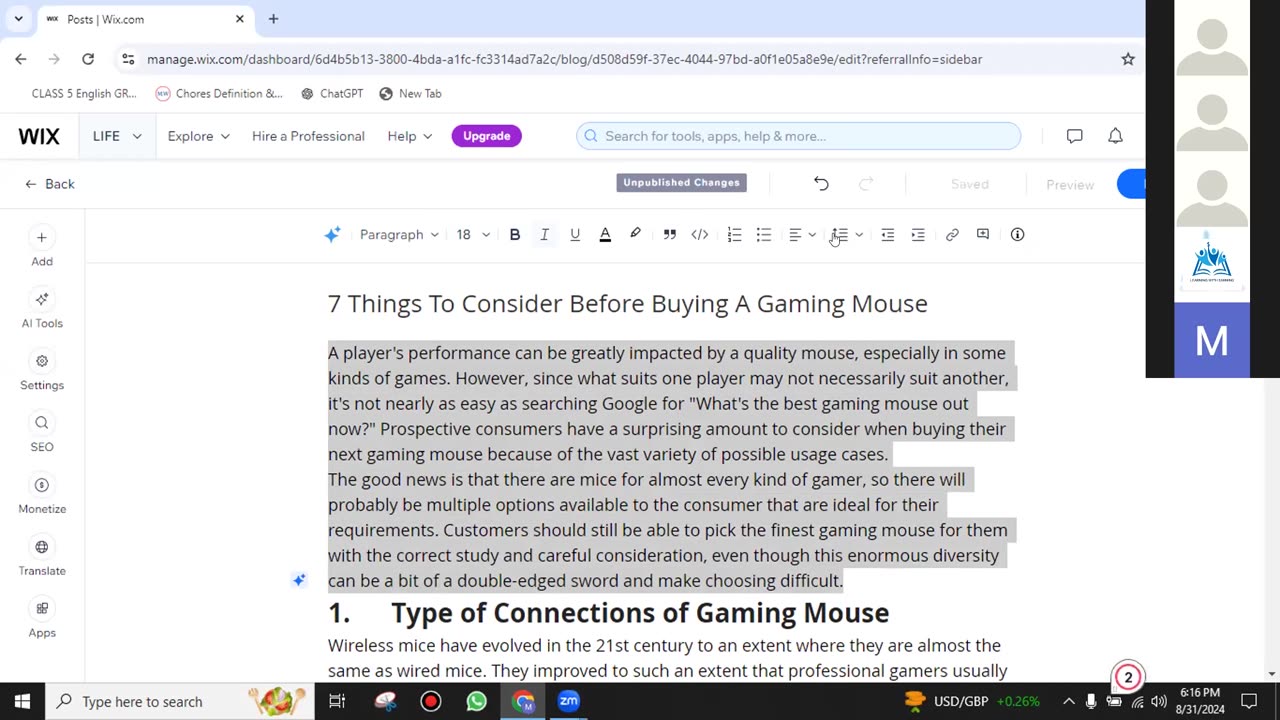Toggle bold formatting in editor toolbar
This screenshot has height=720, width=1280.
click(x=515, y=235)
